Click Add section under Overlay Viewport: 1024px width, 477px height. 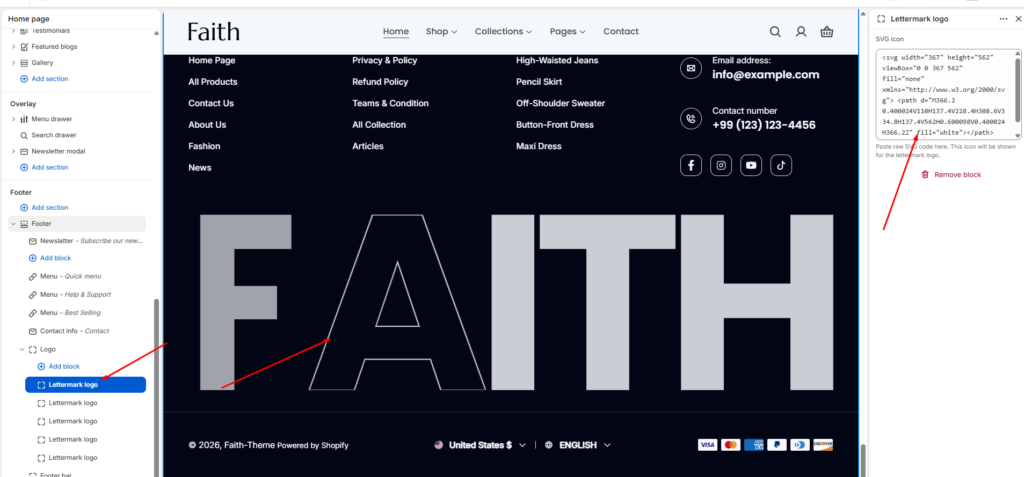point(44,167)
